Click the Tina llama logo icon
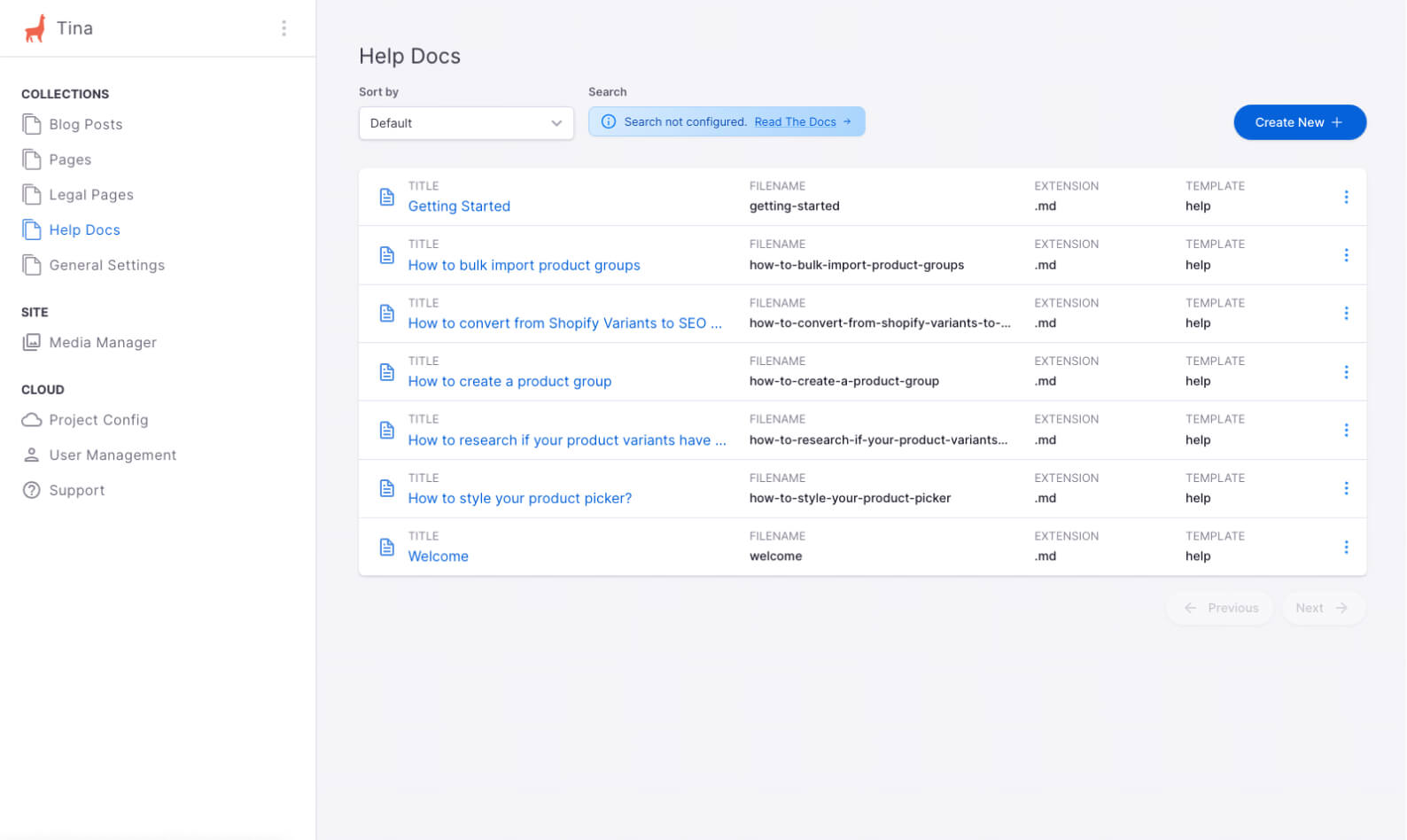Viewport: 1407px width, 840px height. (x=35, y=28)
